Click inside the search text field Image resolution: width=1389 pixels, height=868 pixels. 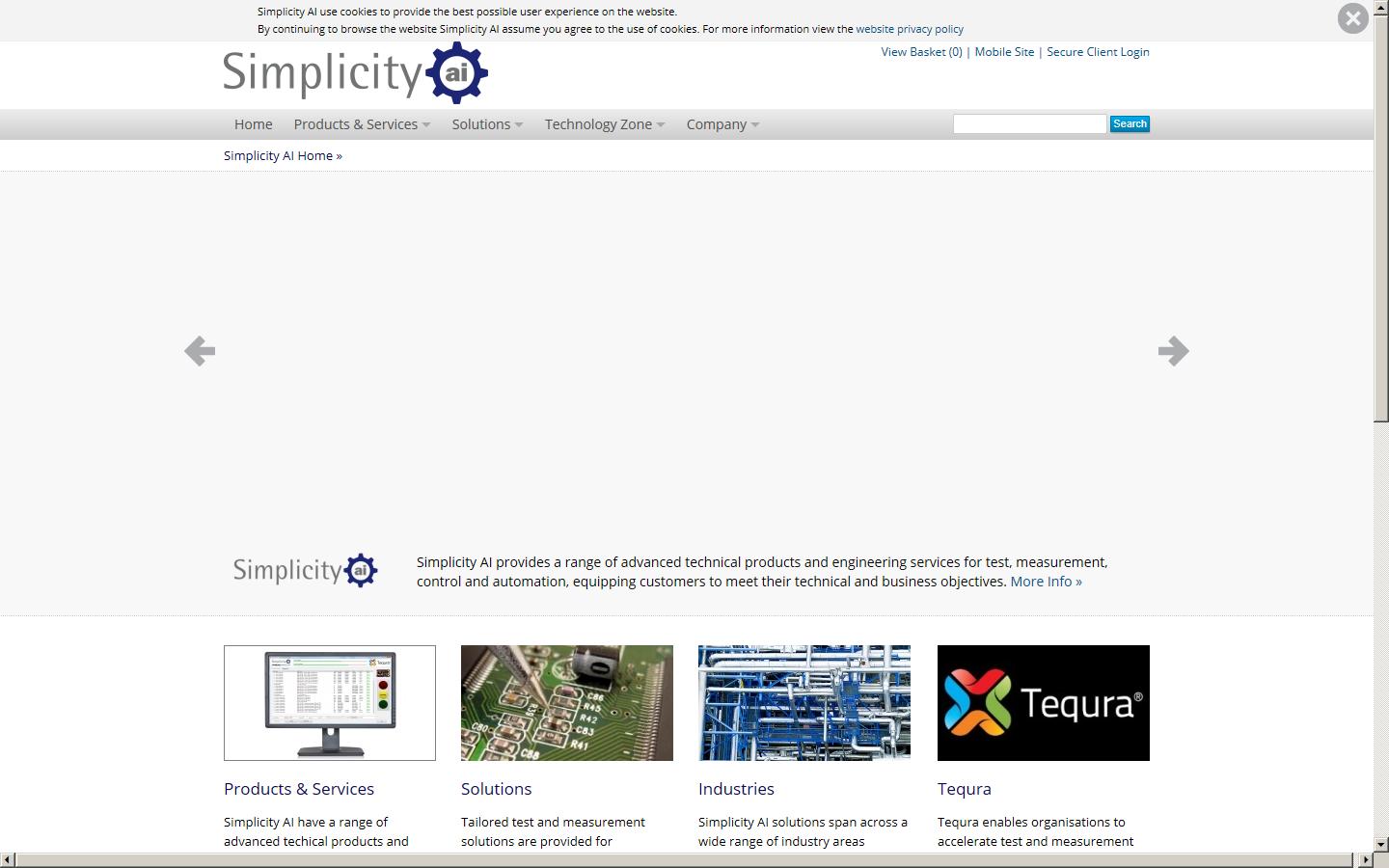(1028, 123)
